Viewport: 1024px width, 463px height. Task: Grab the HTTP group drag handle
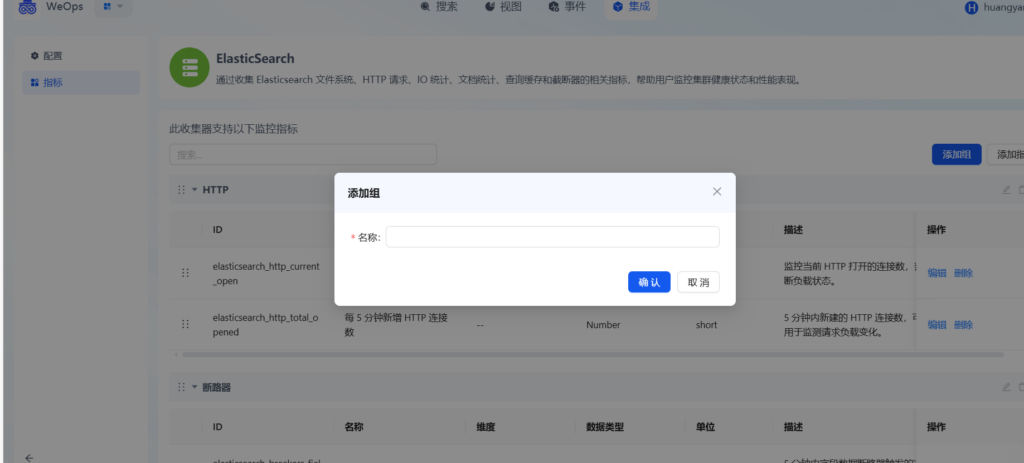point(181,190)
